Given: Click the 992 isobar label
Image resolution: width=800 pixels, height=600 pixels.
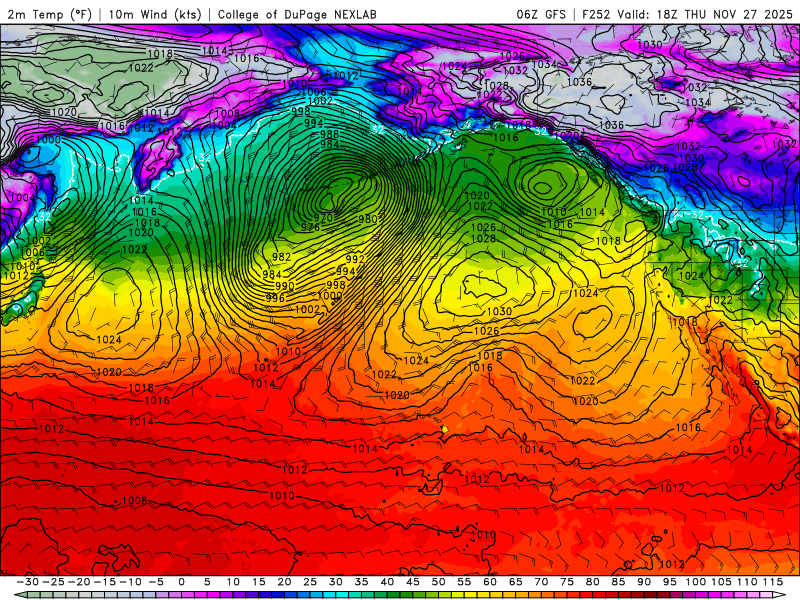Looking at the screenshot, I should (355, 259).
